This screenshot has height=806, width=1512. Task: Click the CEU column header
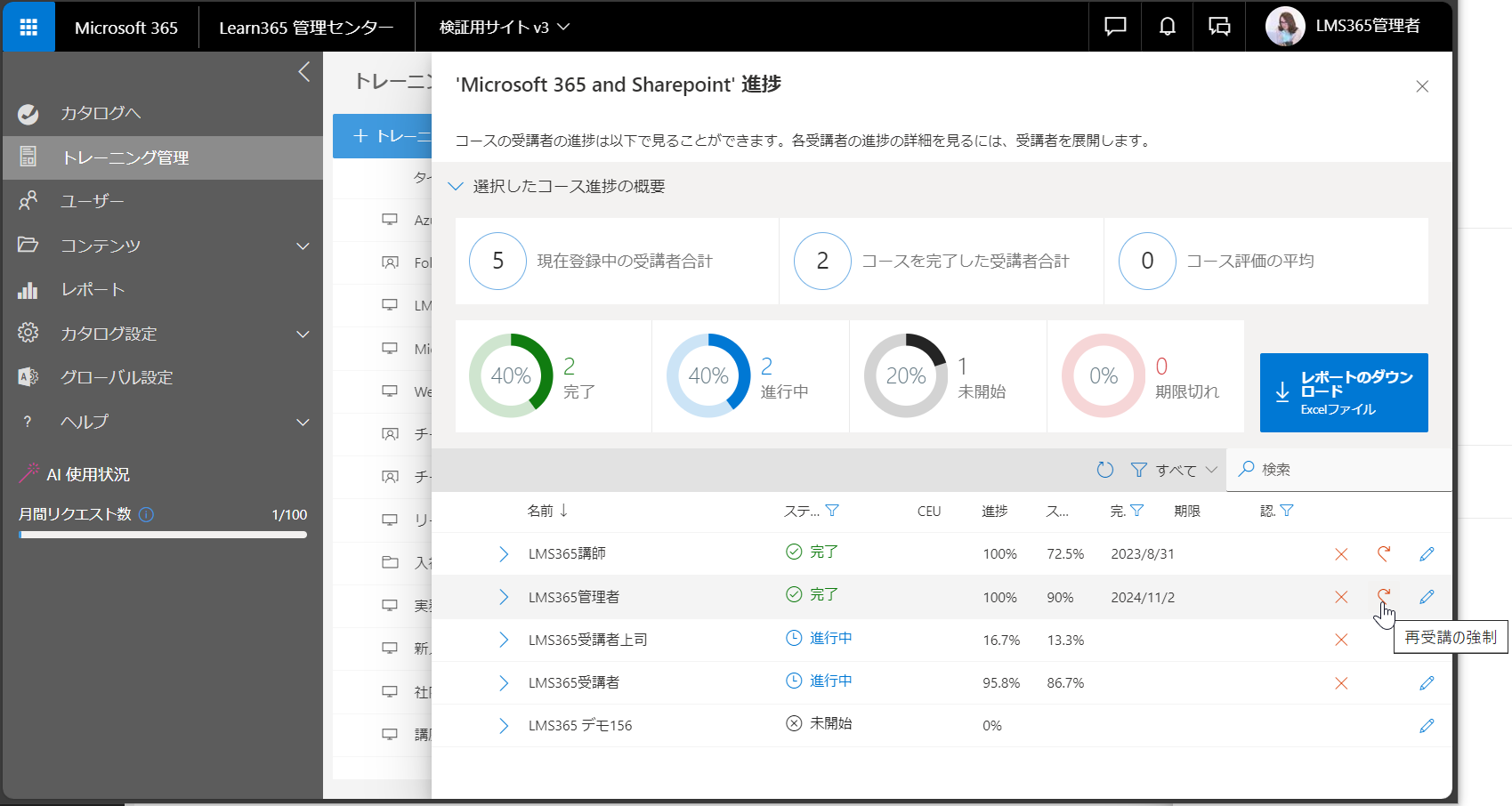click(929, 512)
